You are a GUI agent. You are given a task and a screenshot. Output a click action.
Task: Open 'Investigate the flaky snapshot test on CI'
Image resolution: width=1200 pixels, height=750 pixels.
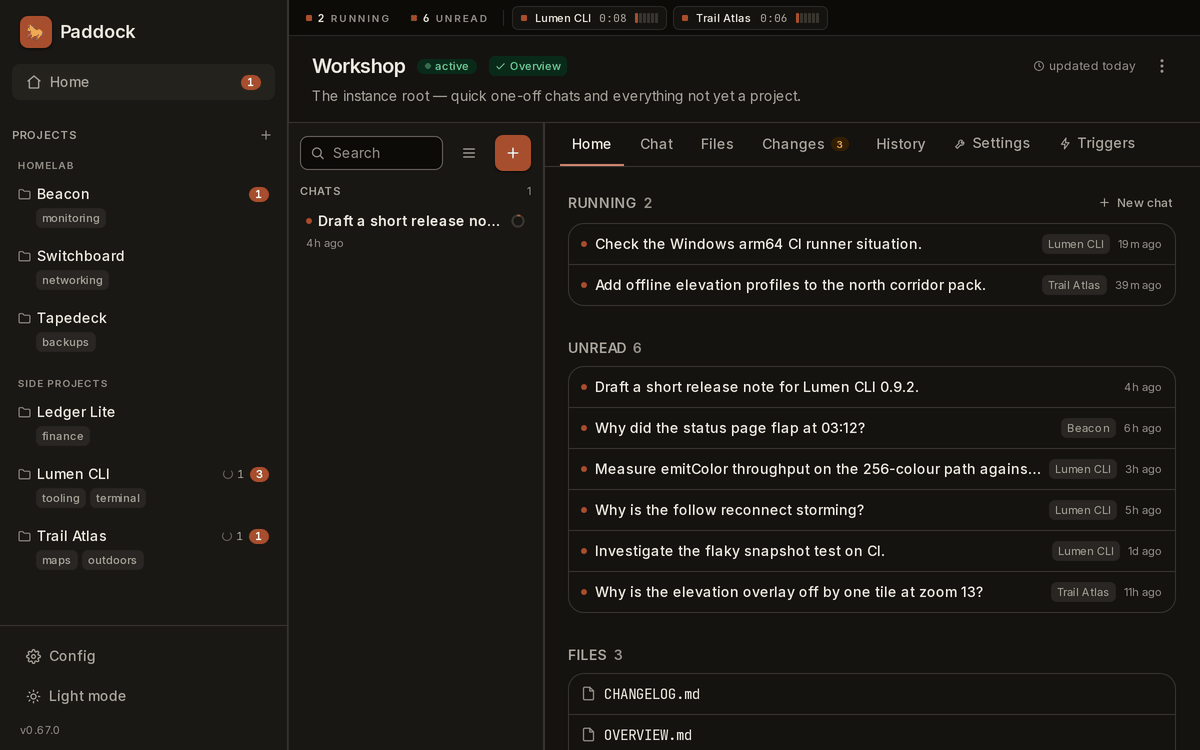[x=872, y=551]
